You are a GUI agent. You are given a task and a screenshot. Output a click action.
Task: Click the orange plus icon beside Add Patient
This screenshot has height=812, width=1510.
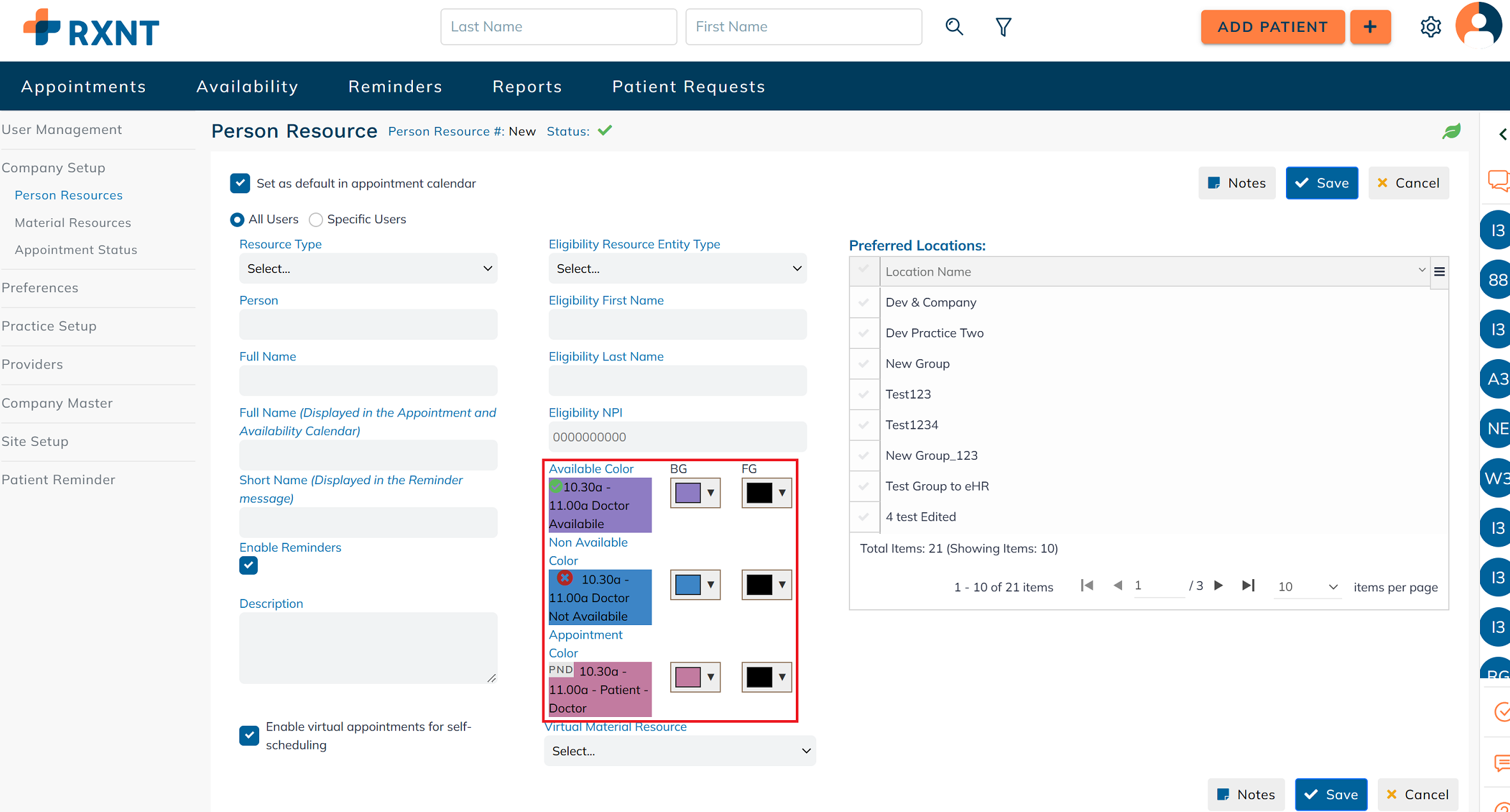[x=1370, y=27]
